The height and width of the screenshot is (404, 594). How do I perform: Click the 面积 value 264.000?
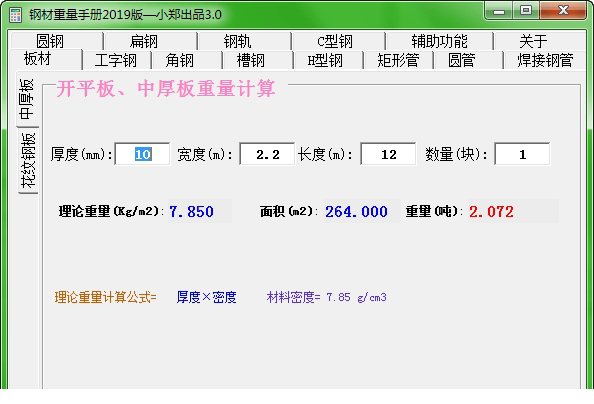point(356,211)
